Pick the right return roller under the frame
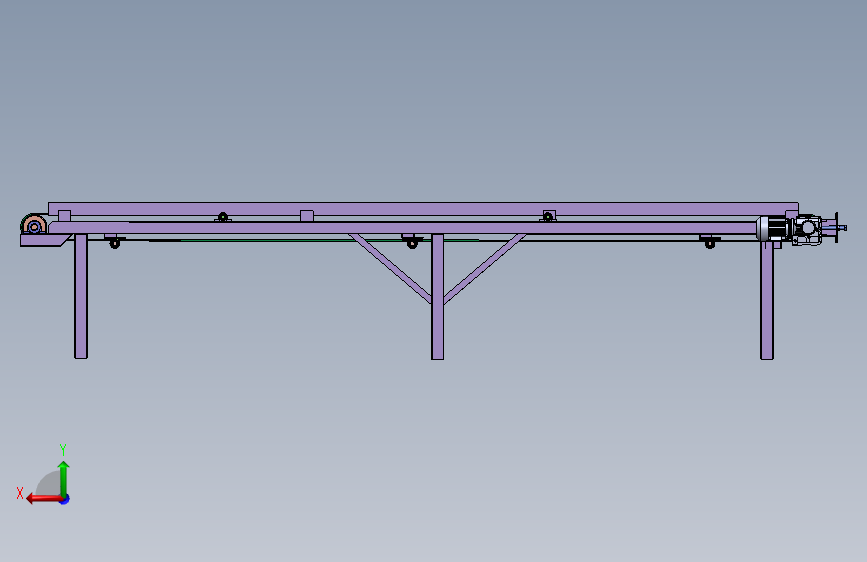 coord(710,242)
